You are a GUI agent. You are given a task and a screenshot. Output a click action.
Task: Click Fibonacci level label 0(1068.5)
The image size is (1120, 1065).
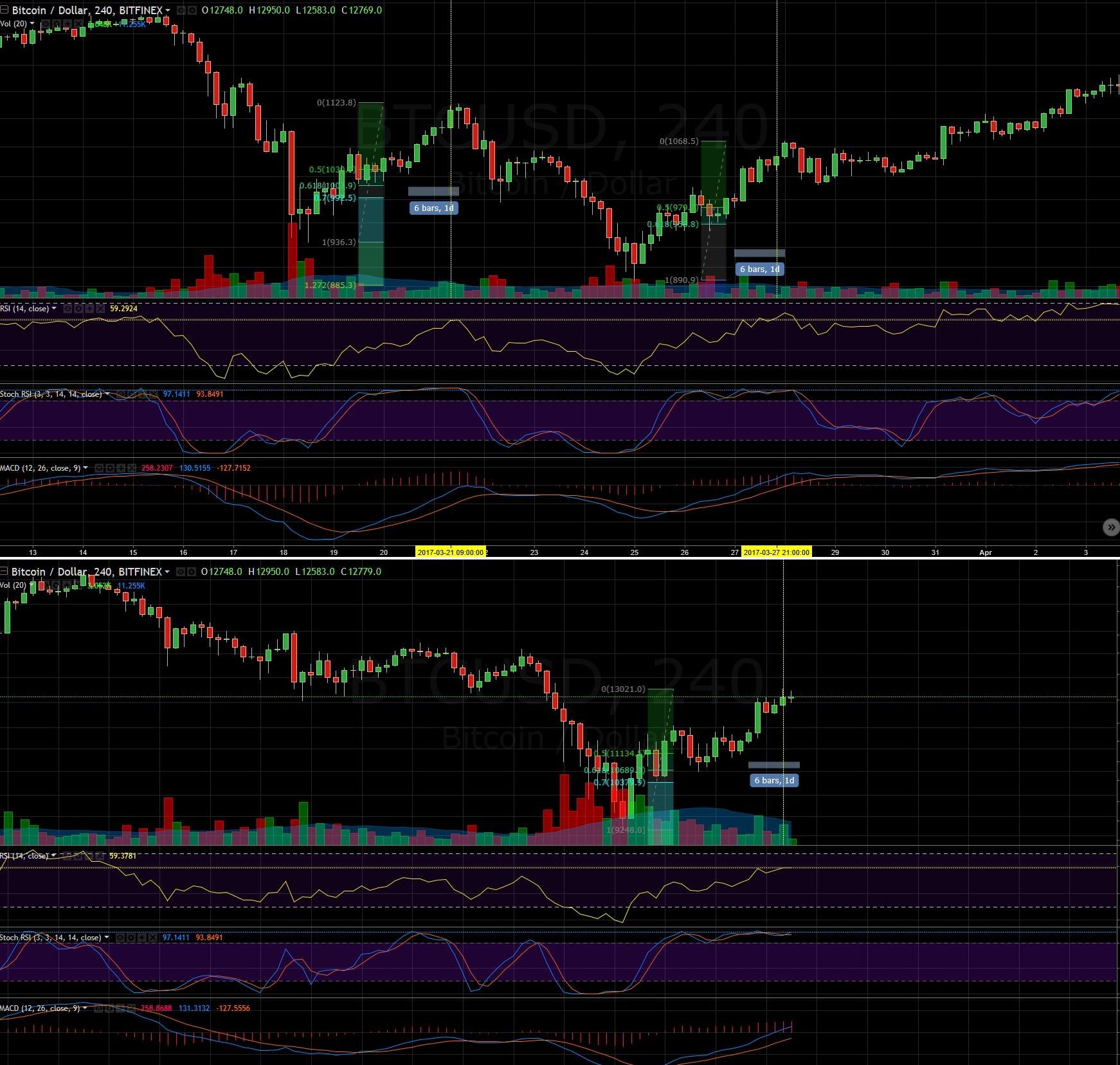tap(679, 141)
